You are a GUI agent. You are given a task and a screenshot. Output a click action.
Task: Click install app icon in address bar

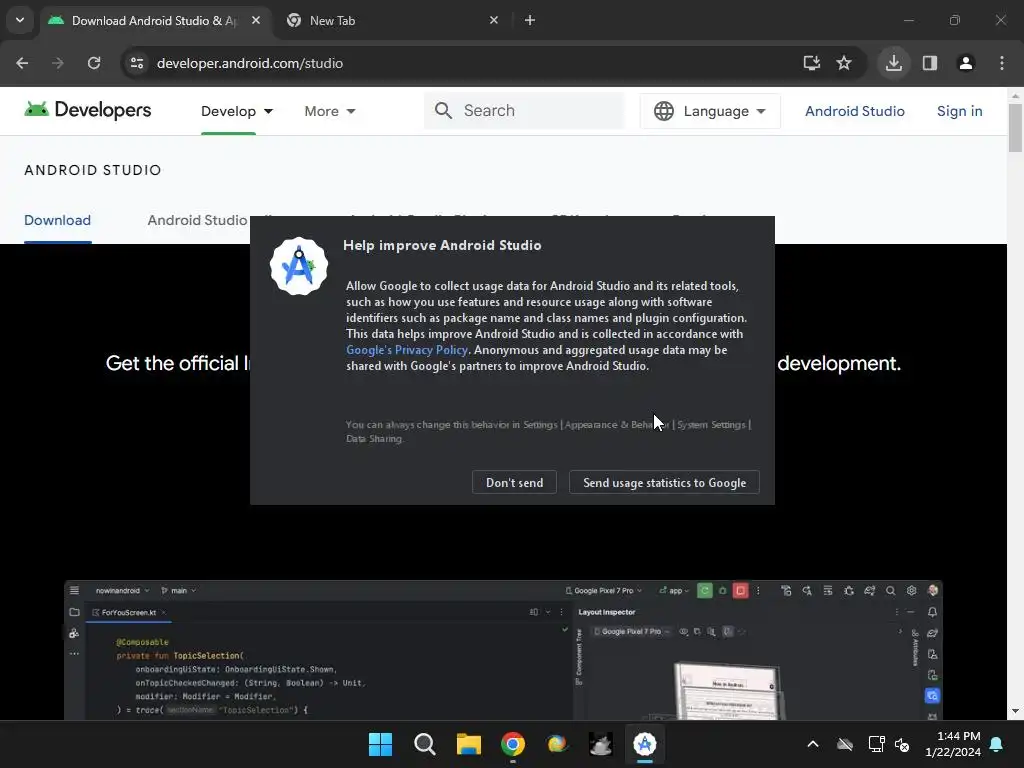(812, 63)
